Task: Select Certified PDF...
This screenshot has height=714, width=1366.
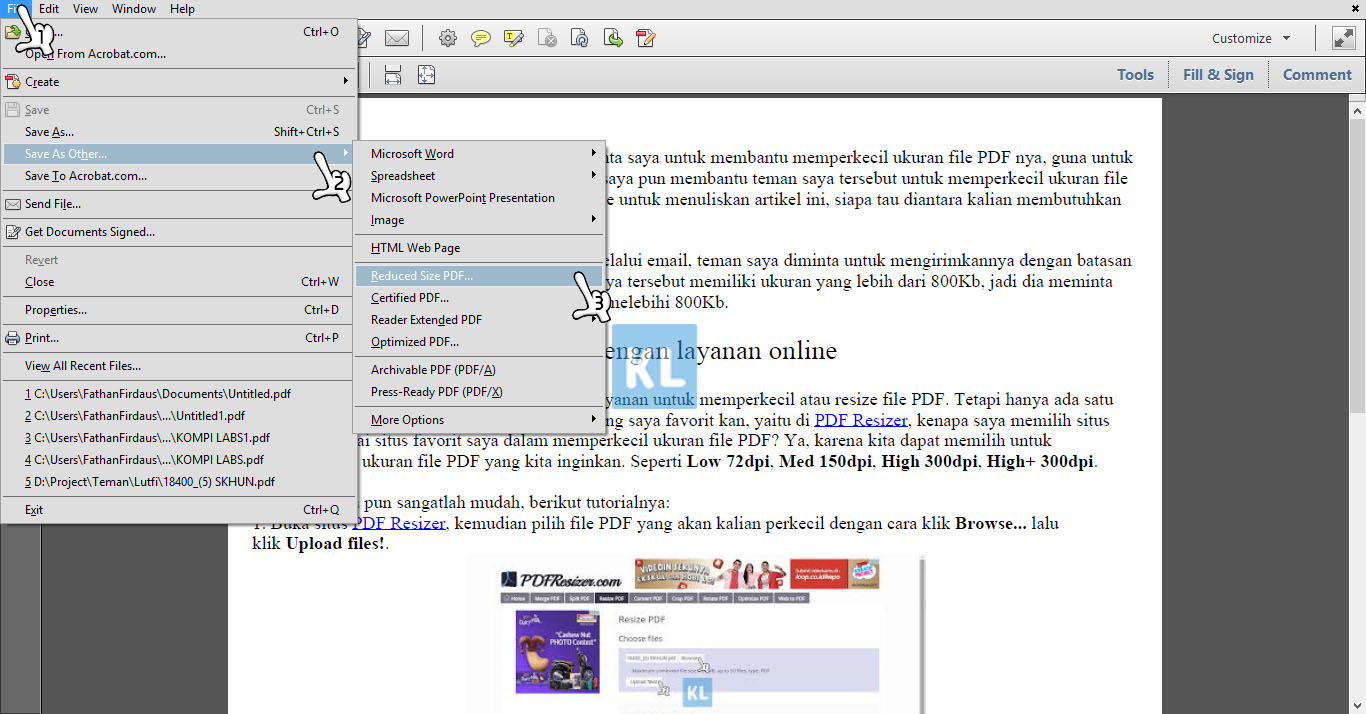Action: (480, 298)
